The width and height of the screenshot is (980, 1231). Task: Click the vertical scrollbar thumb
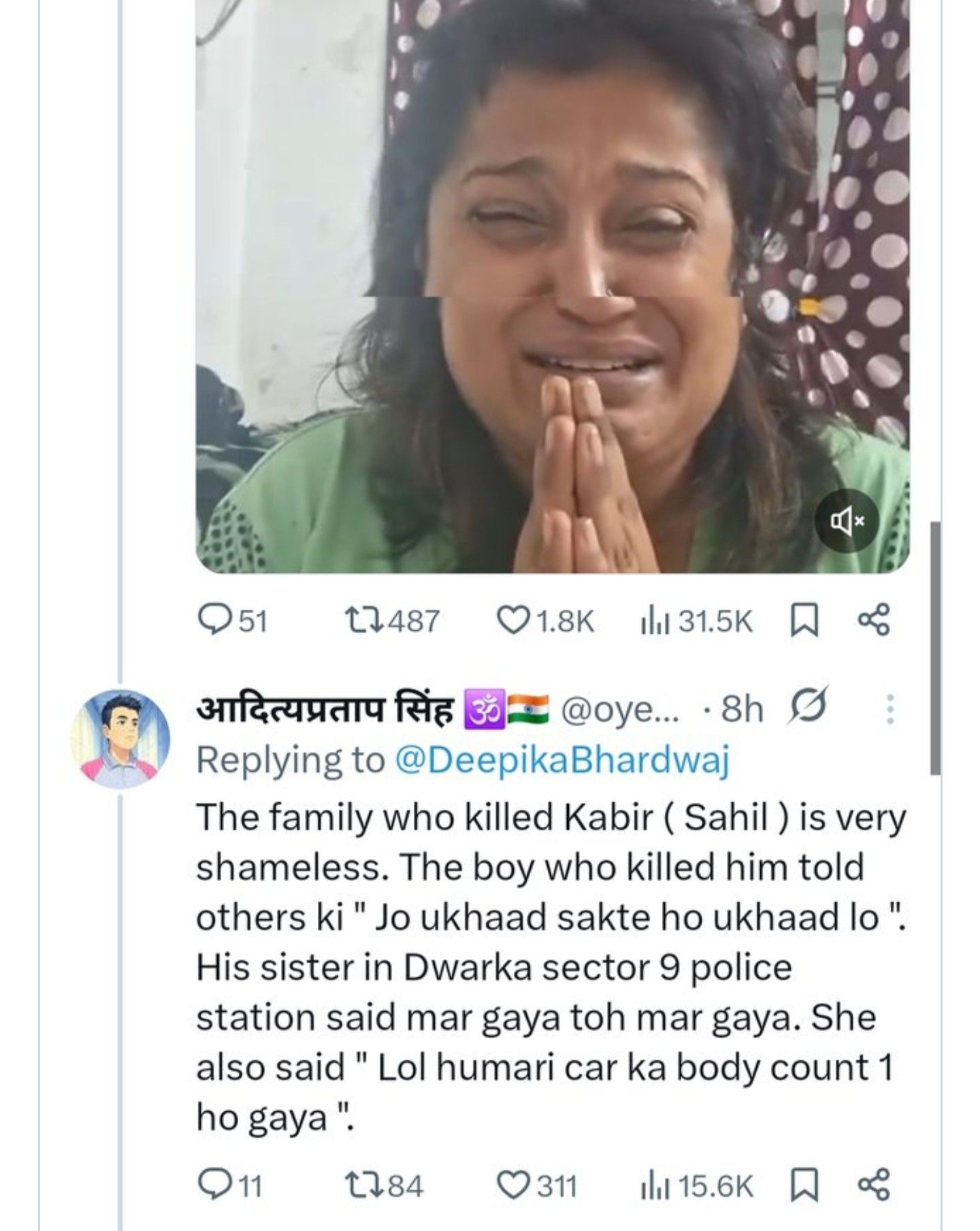click(936, 648)
